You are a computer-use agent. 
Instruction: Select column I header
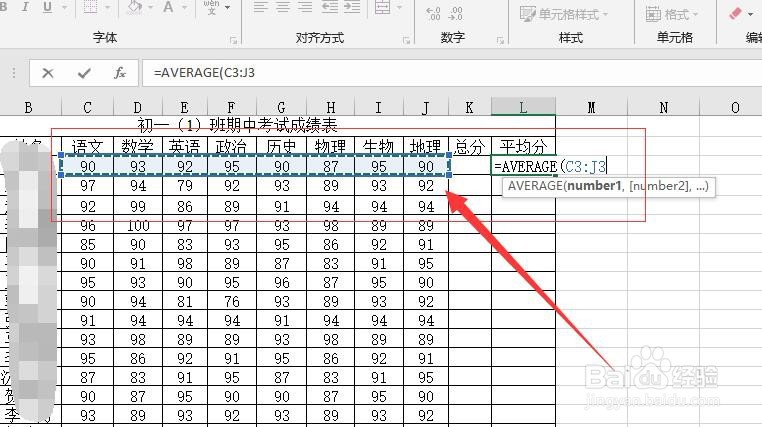tap(379, 107)
